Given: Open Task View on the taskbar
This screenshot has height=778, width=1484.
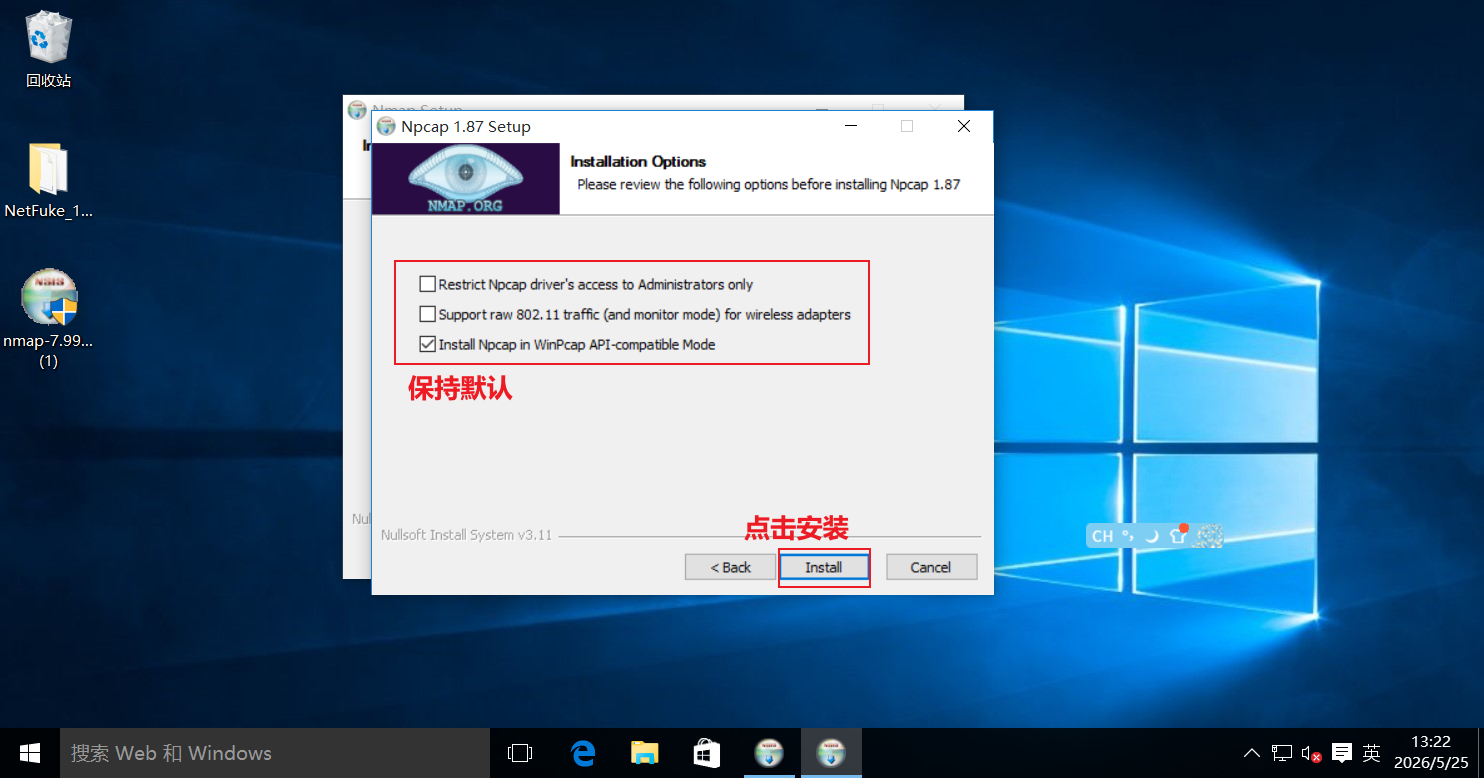Looking at the screenshot, I should coord(520,753).
